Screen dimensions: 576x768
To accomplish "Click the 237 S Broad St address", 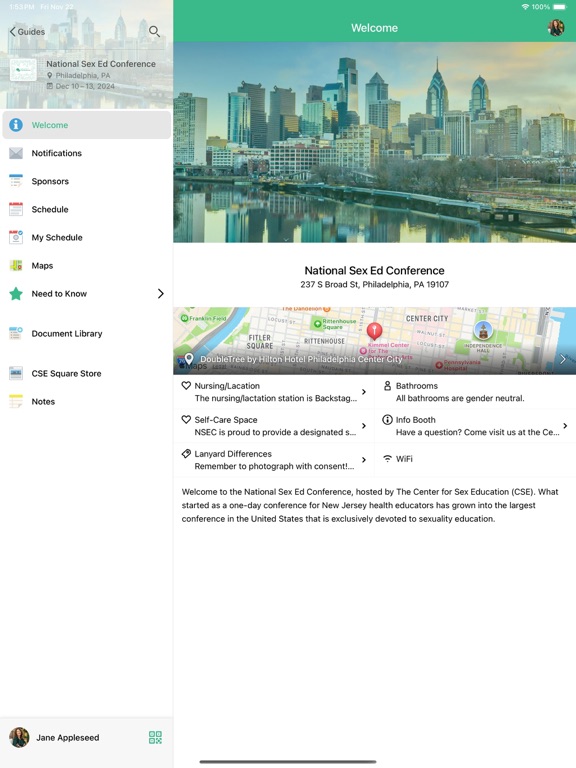I will pos(375,285).
